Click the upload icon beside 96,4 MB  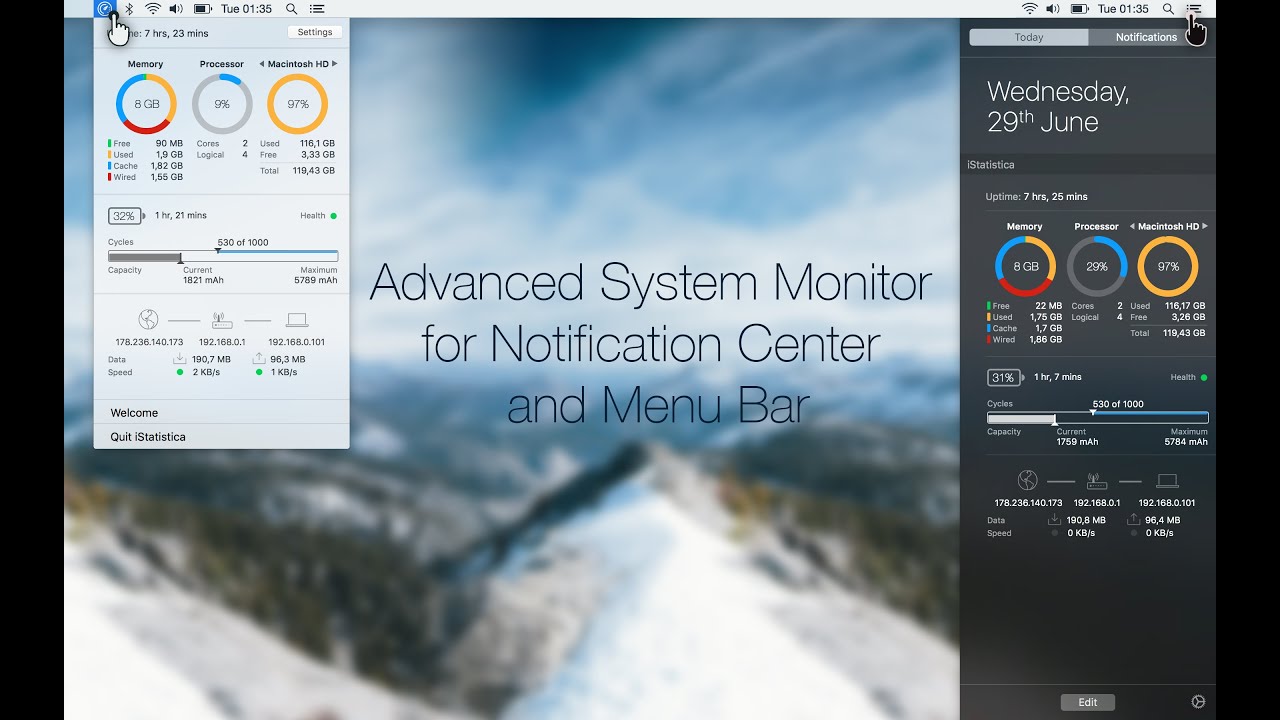coord(1133,520)
